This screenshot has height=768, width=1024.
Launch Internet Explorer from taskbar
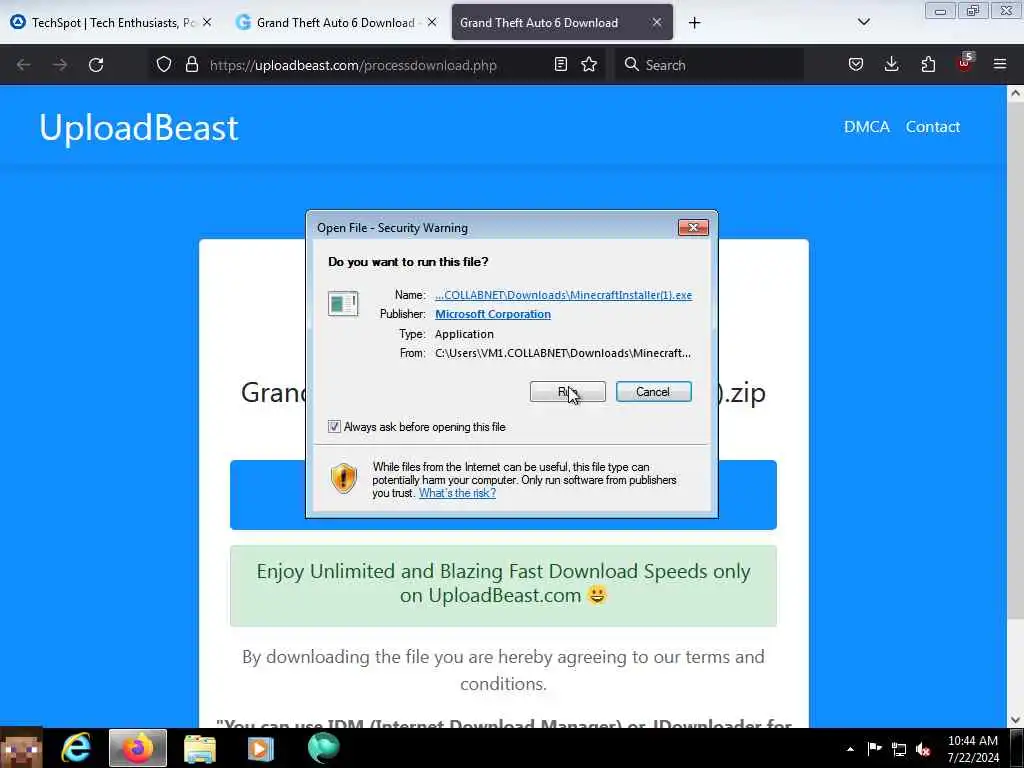pyautogui.click(x=76, y=748)
